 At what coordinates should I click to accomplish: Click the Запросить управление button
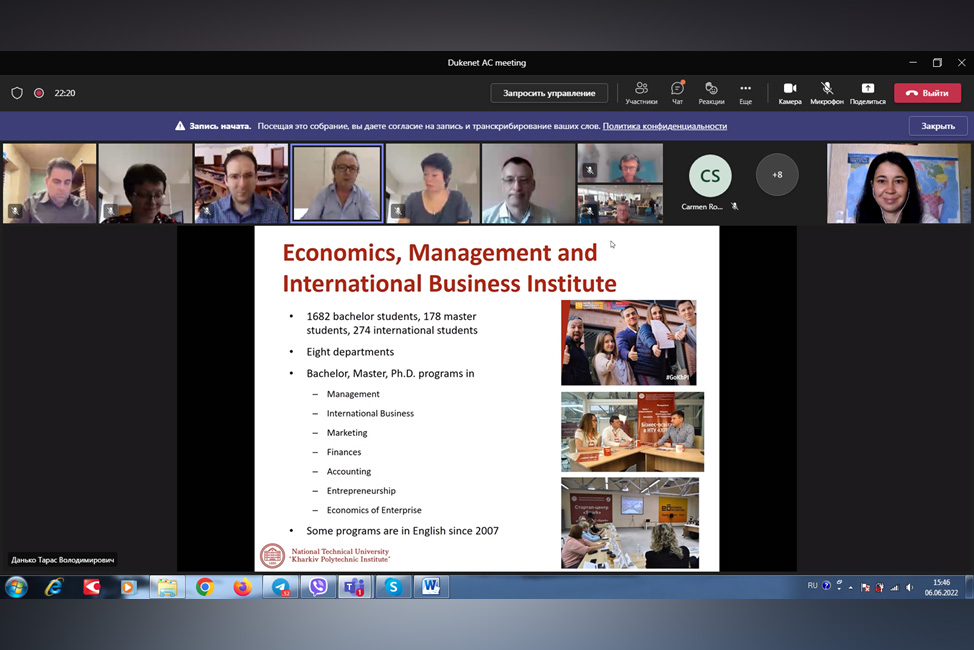tap(549, 93)
